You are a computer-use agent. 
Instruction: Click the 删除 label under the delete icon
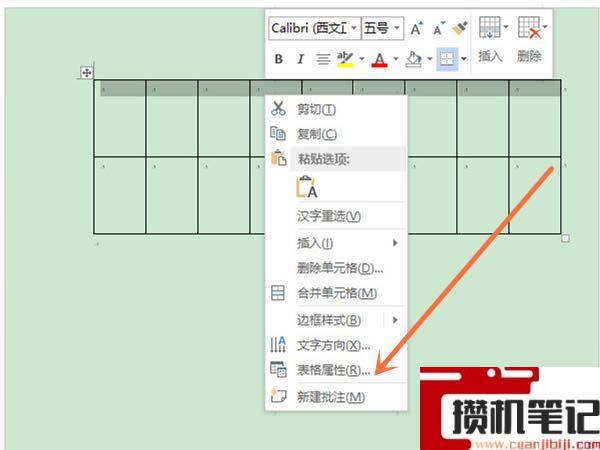click(530, 56)
